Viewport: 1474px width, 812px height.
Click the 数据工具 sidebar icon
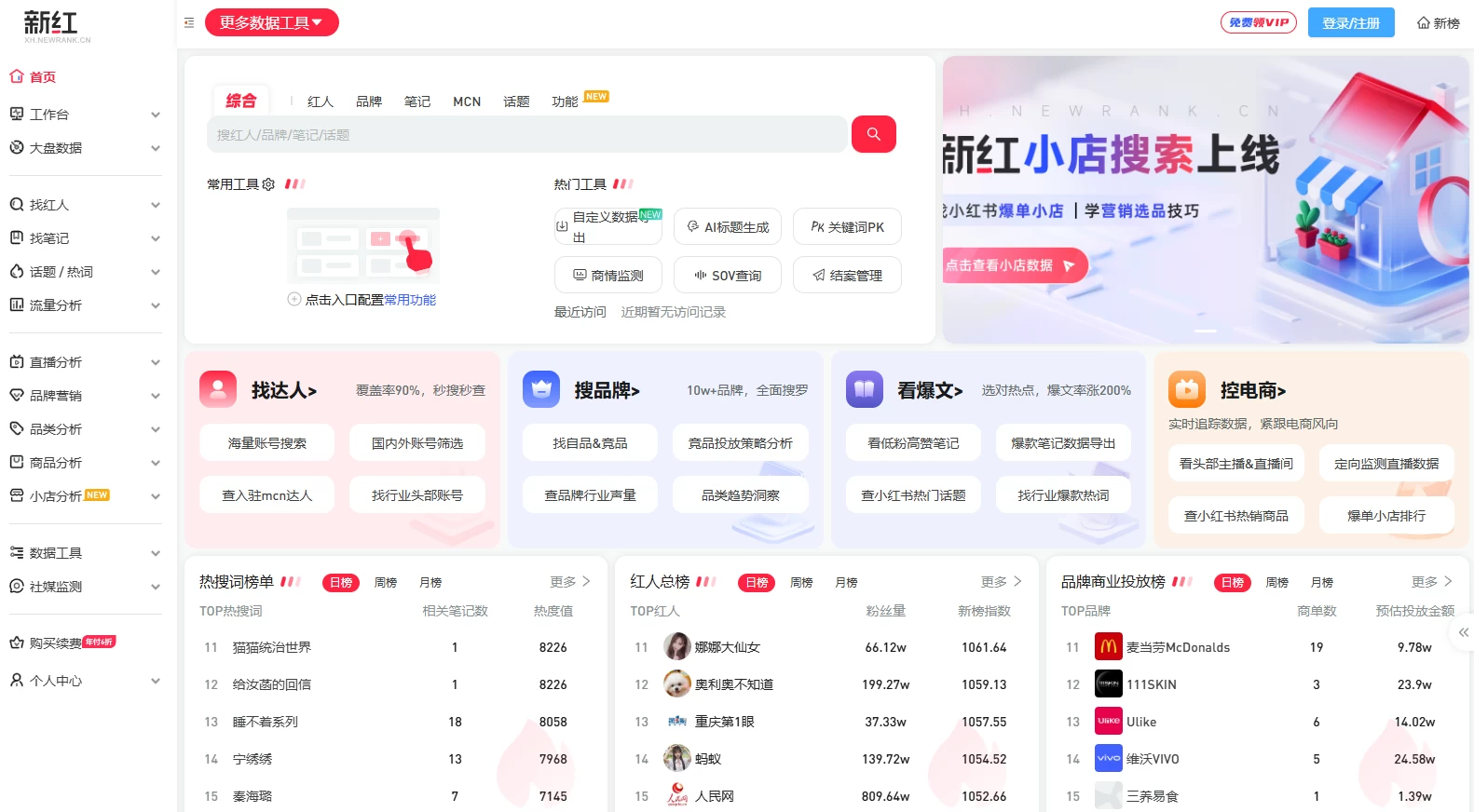point(16,552)
